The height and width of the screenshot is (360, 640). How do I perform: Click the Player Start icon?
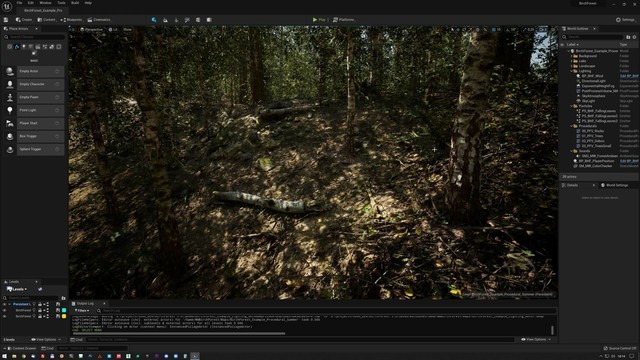(10, 123)
